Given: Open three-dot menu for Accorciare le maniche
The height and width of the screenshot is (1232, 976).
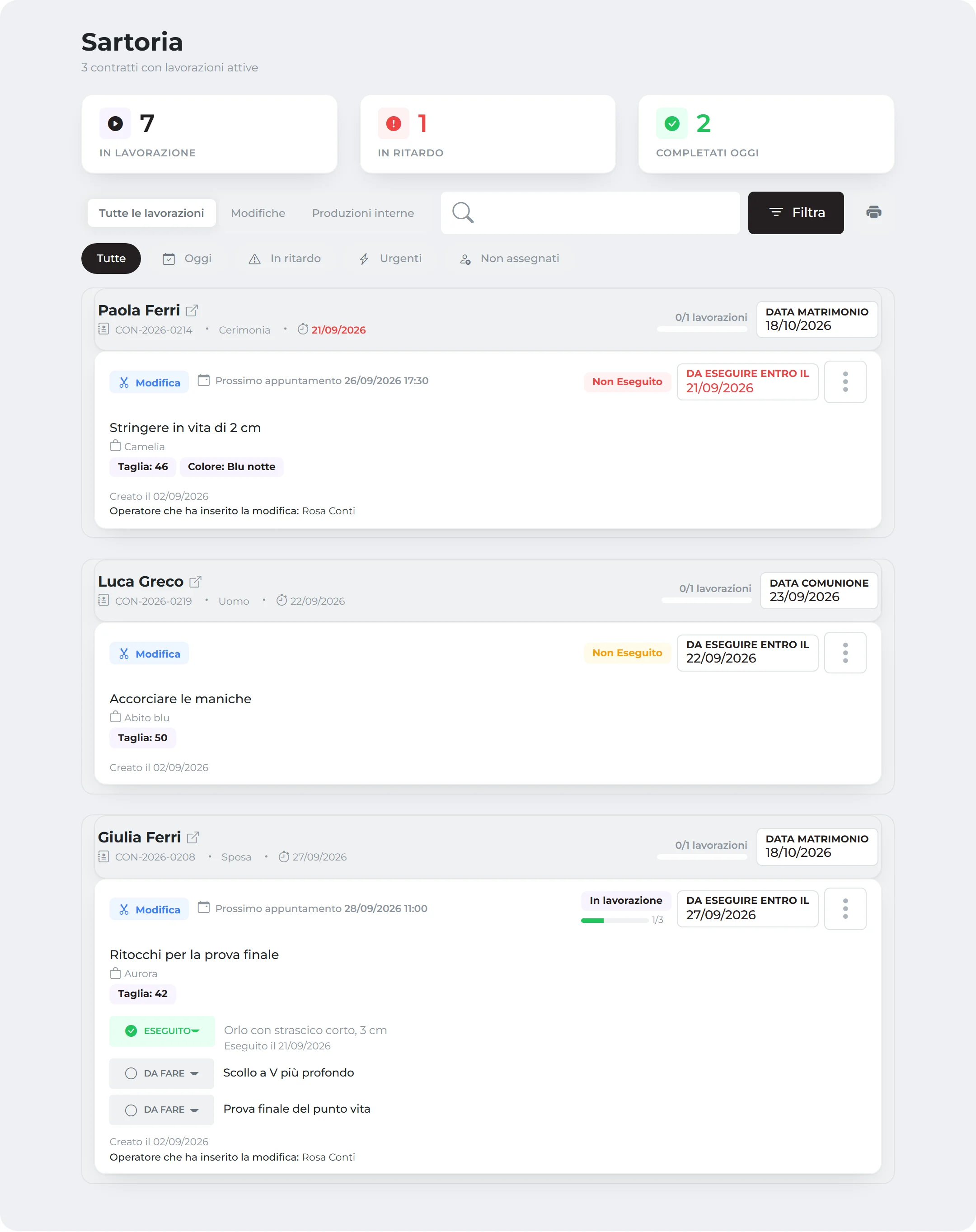Looking at the screenshot, I should pos(845,653).
